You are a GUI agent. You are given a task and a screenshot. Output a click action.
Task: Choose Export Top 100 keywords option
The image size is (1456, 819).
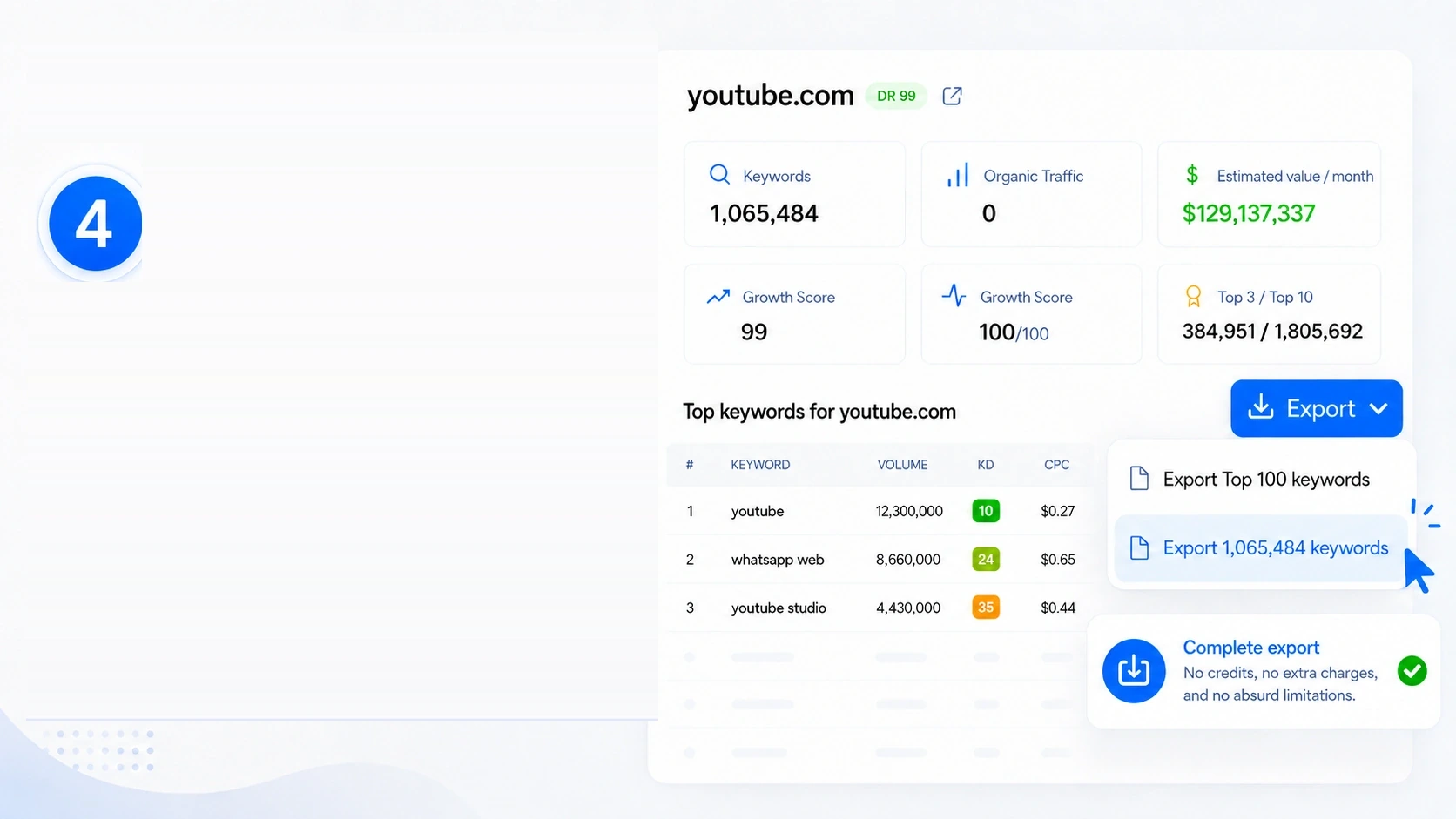[x=1261, y=479]
